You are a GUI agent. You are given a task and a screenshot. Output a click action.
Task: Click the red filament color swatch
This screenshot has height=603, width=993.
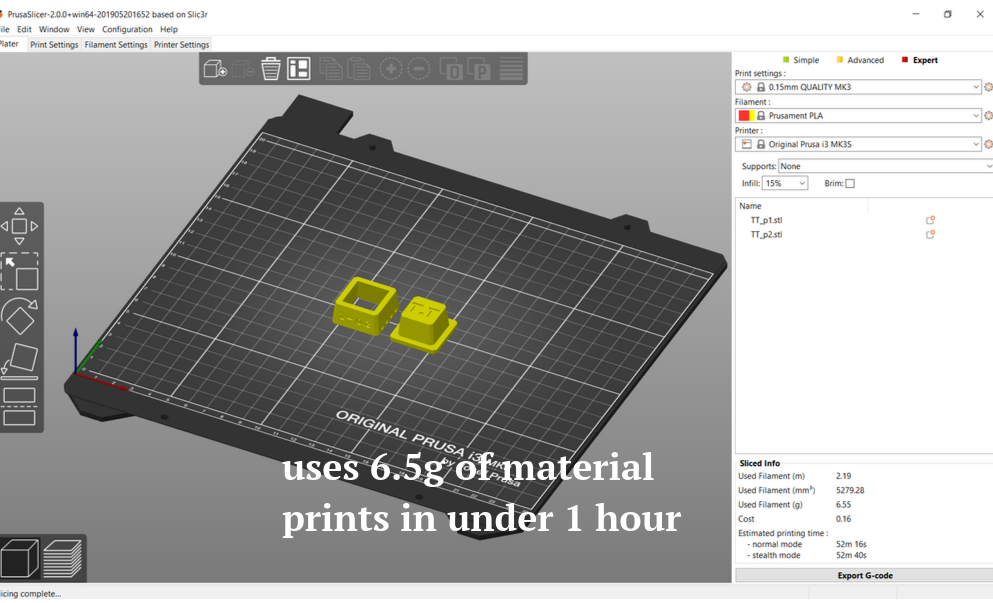point(743,116)
